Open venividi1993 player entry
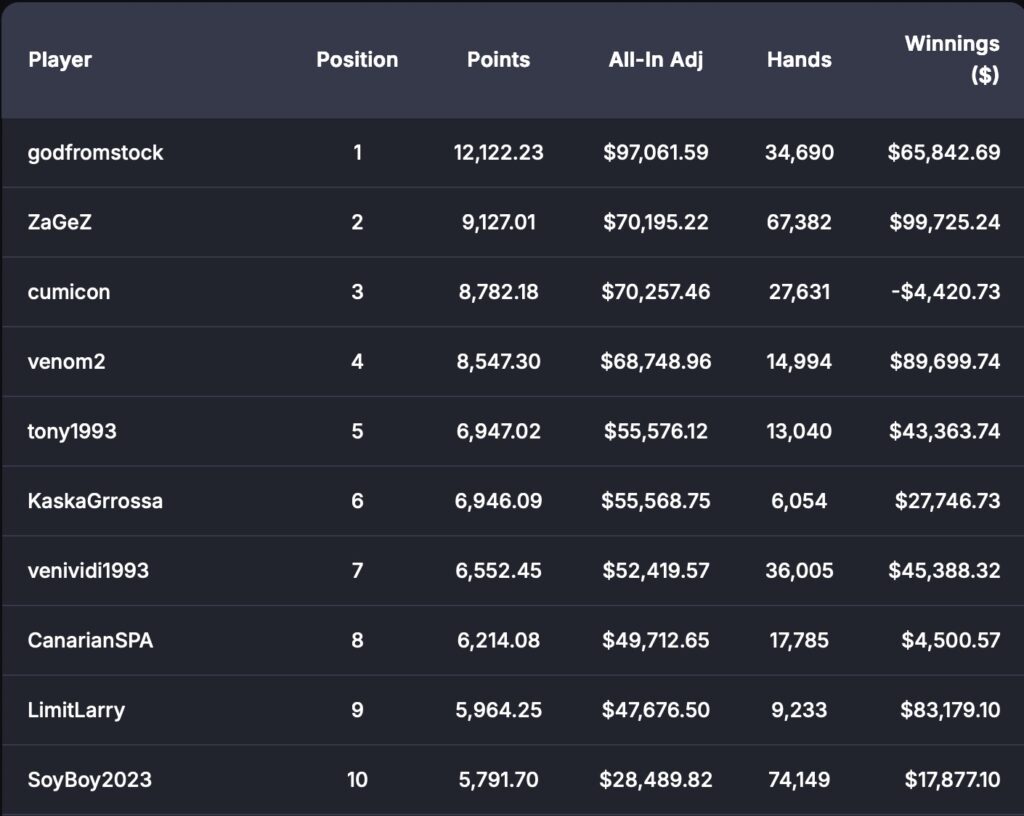Screen dimensions: 1024x816 coord(88,571)
